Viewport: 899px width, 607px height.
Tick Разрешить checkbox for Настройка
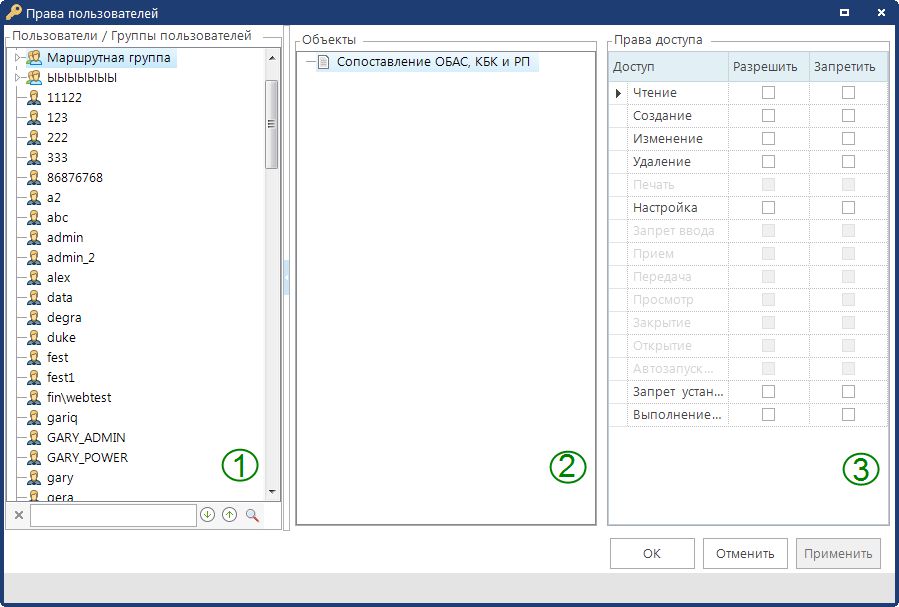click(768, 207)
